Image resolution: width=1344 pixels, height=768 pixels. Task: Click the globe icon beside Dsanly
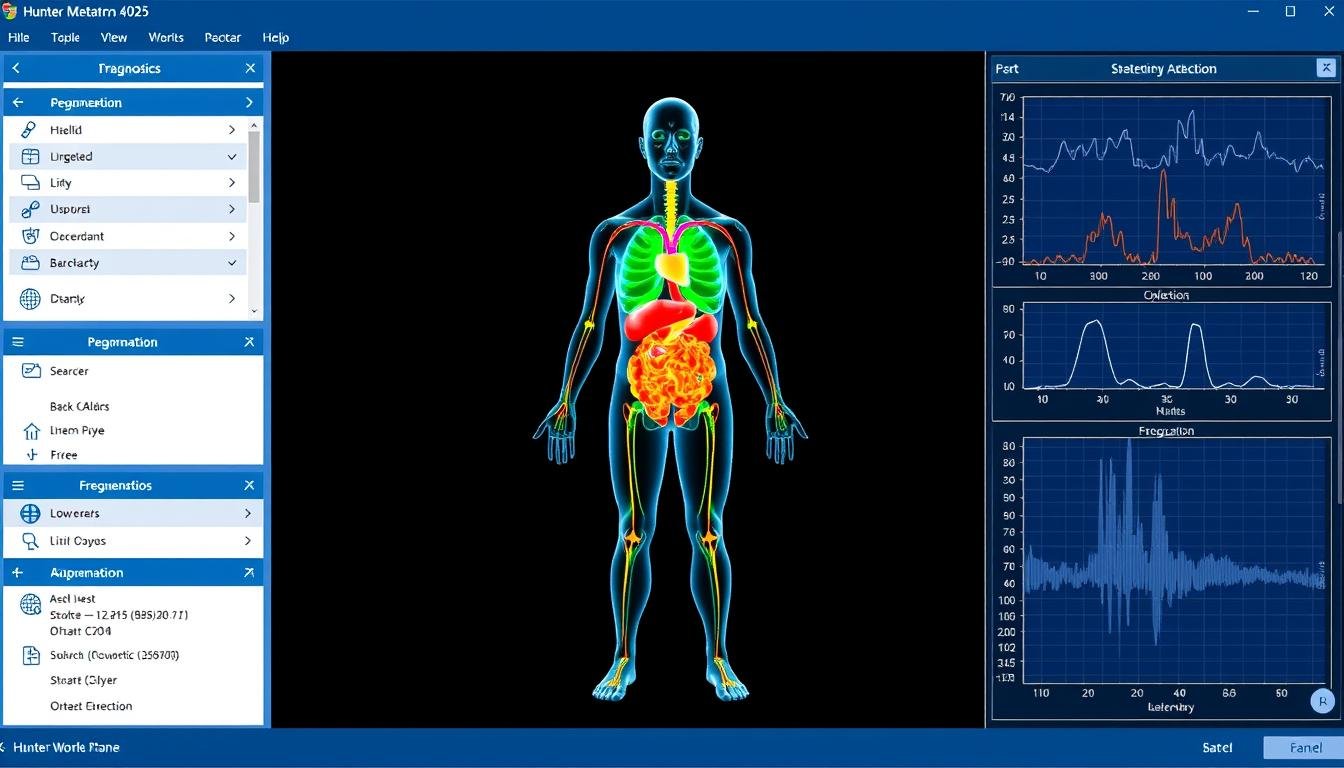[30, 299]
